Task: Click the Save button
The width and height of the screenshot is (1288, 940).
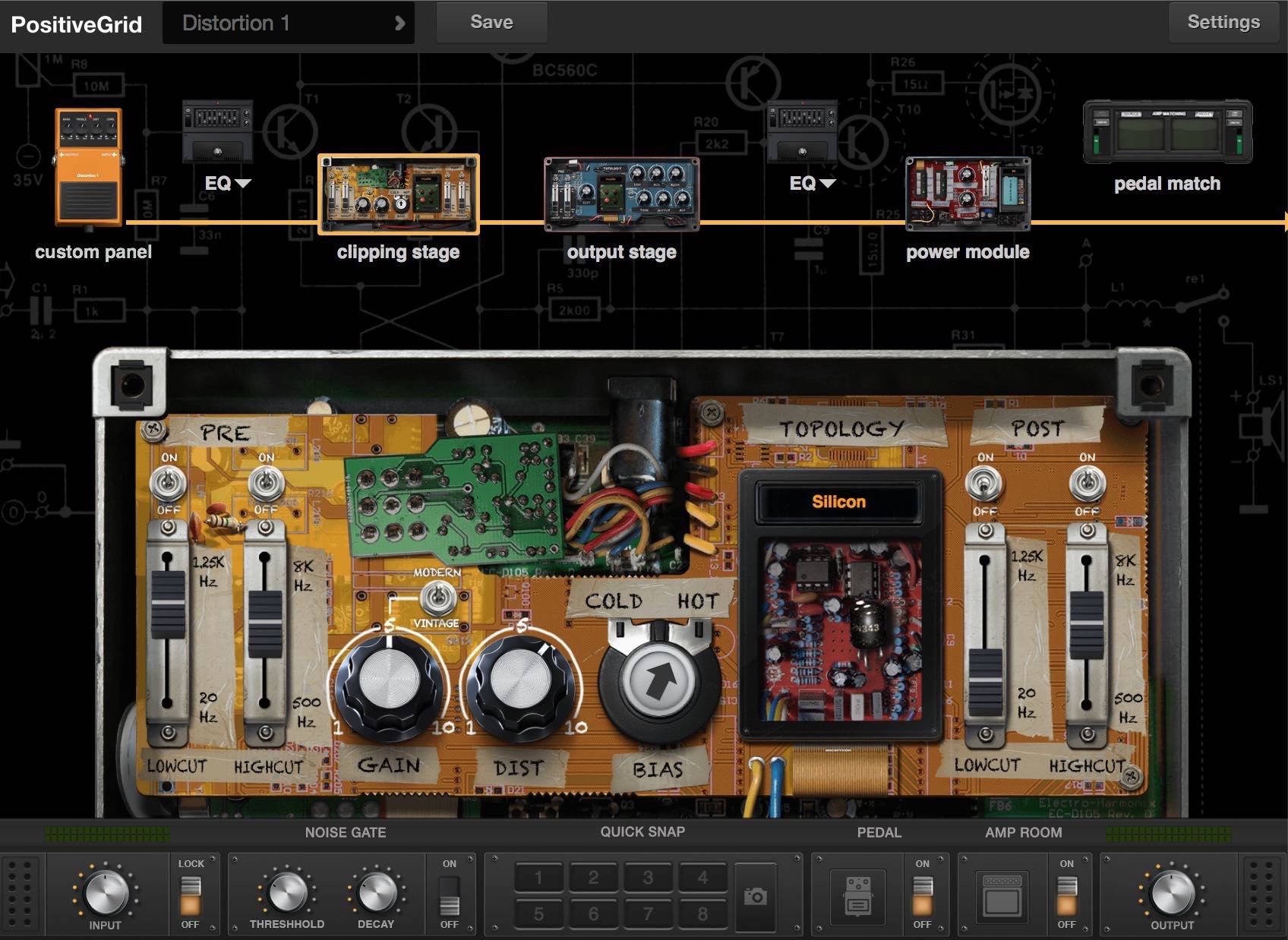Action: pyautogui.click(x=491, y=22)
